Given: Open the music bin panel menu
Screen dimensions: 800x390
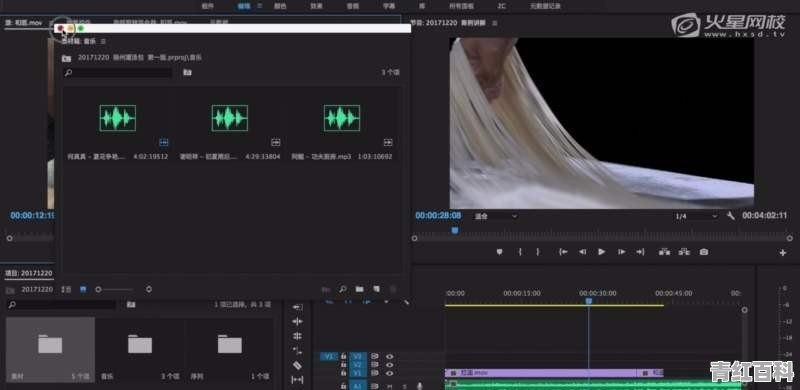Looking at the screenshot, I should 103,41.
